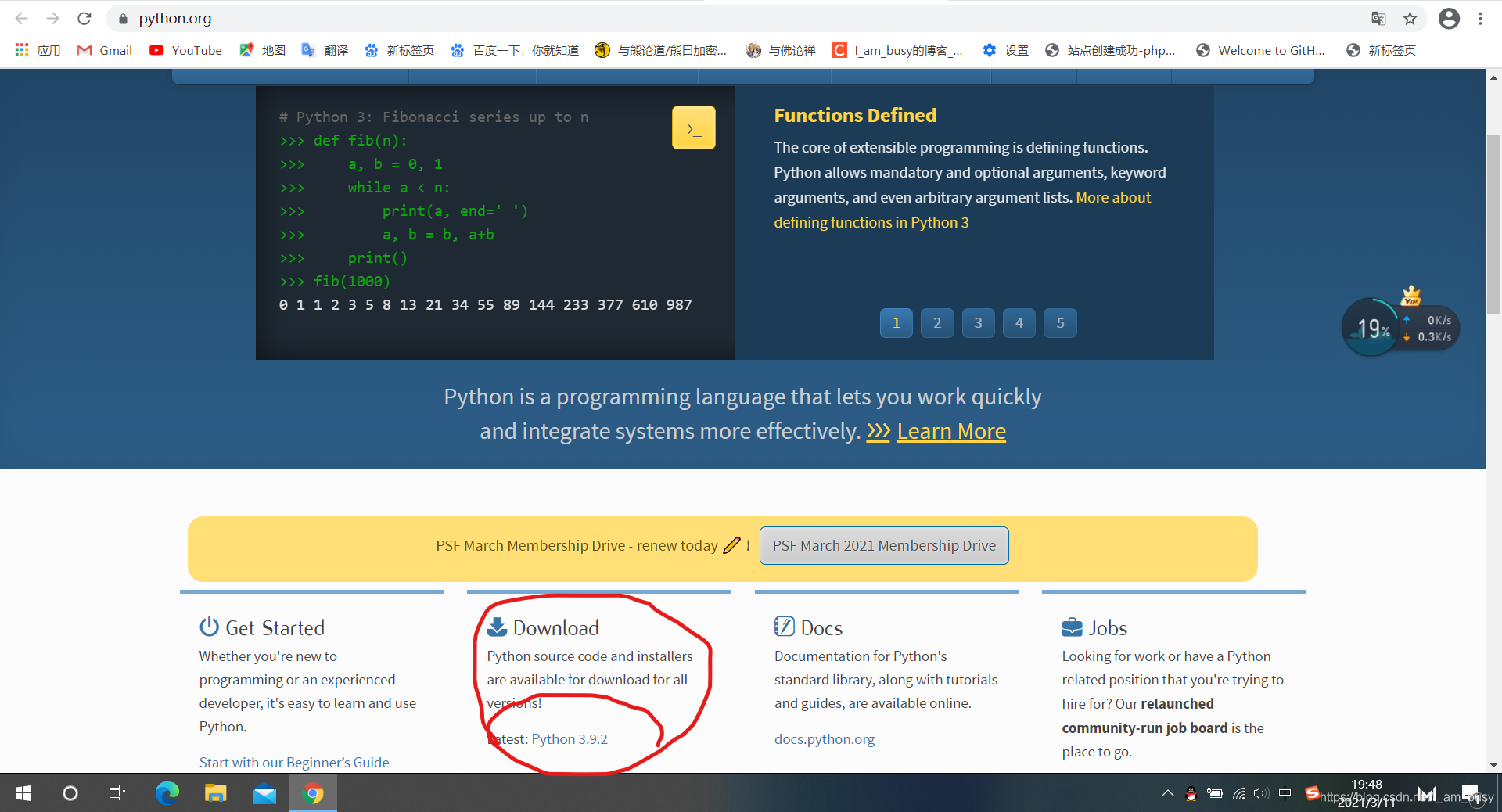The width and height of the screenshot is (1502, 812).
Task: Open the 设置 settings bookmark
Action: [x=1005, y=50]
